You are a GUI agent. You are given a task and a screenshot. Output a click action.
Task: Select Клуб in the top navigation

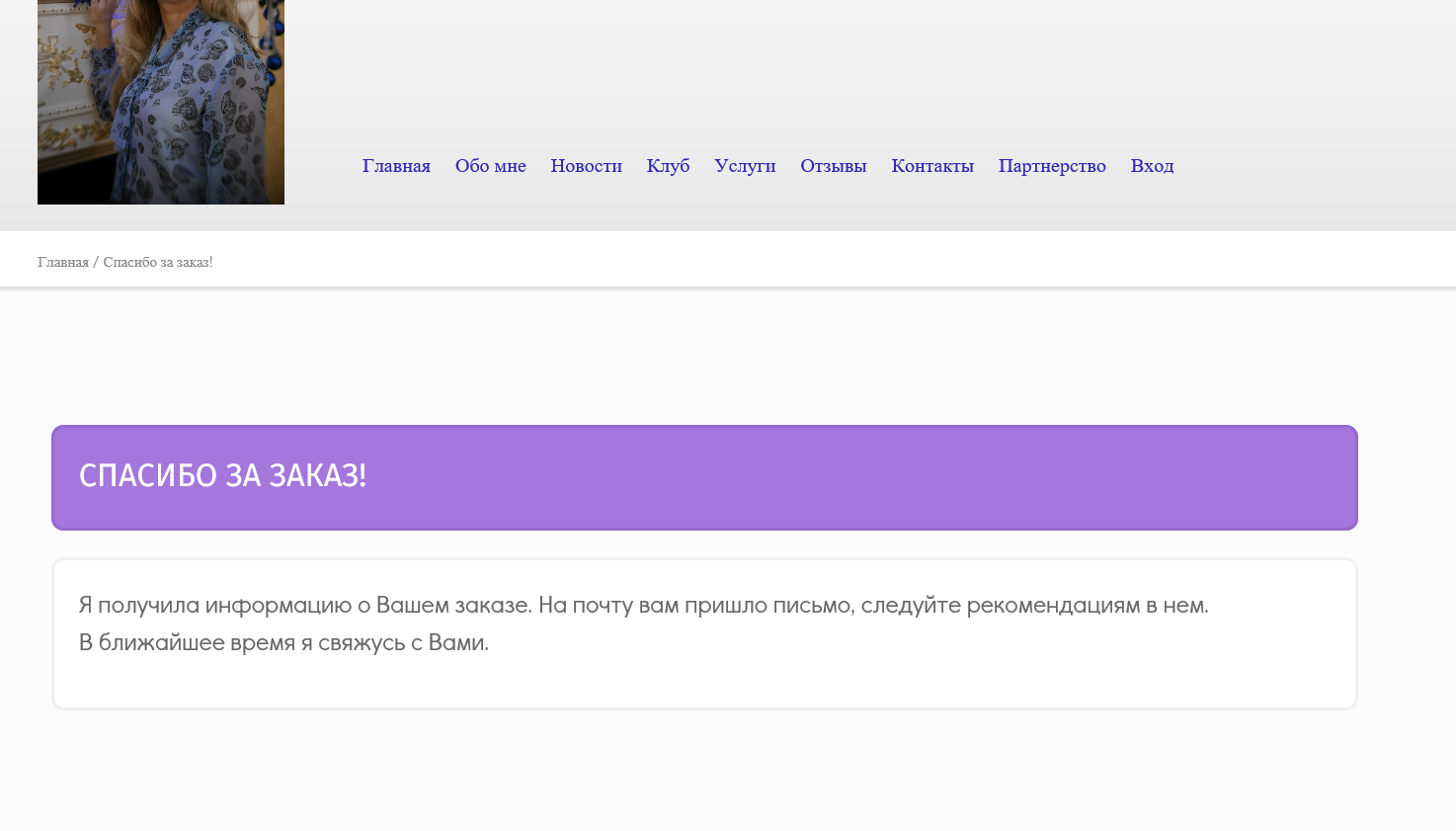(x=668, y=166)
